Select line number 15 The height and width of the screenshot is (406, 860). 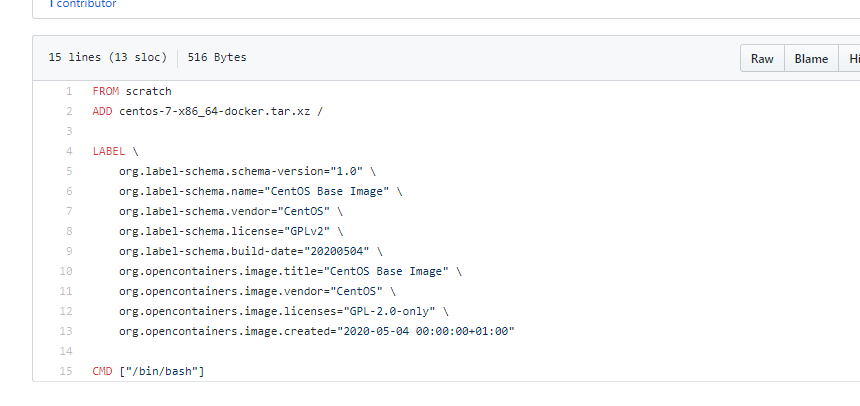pyautogui.click(x=66, y=371)
